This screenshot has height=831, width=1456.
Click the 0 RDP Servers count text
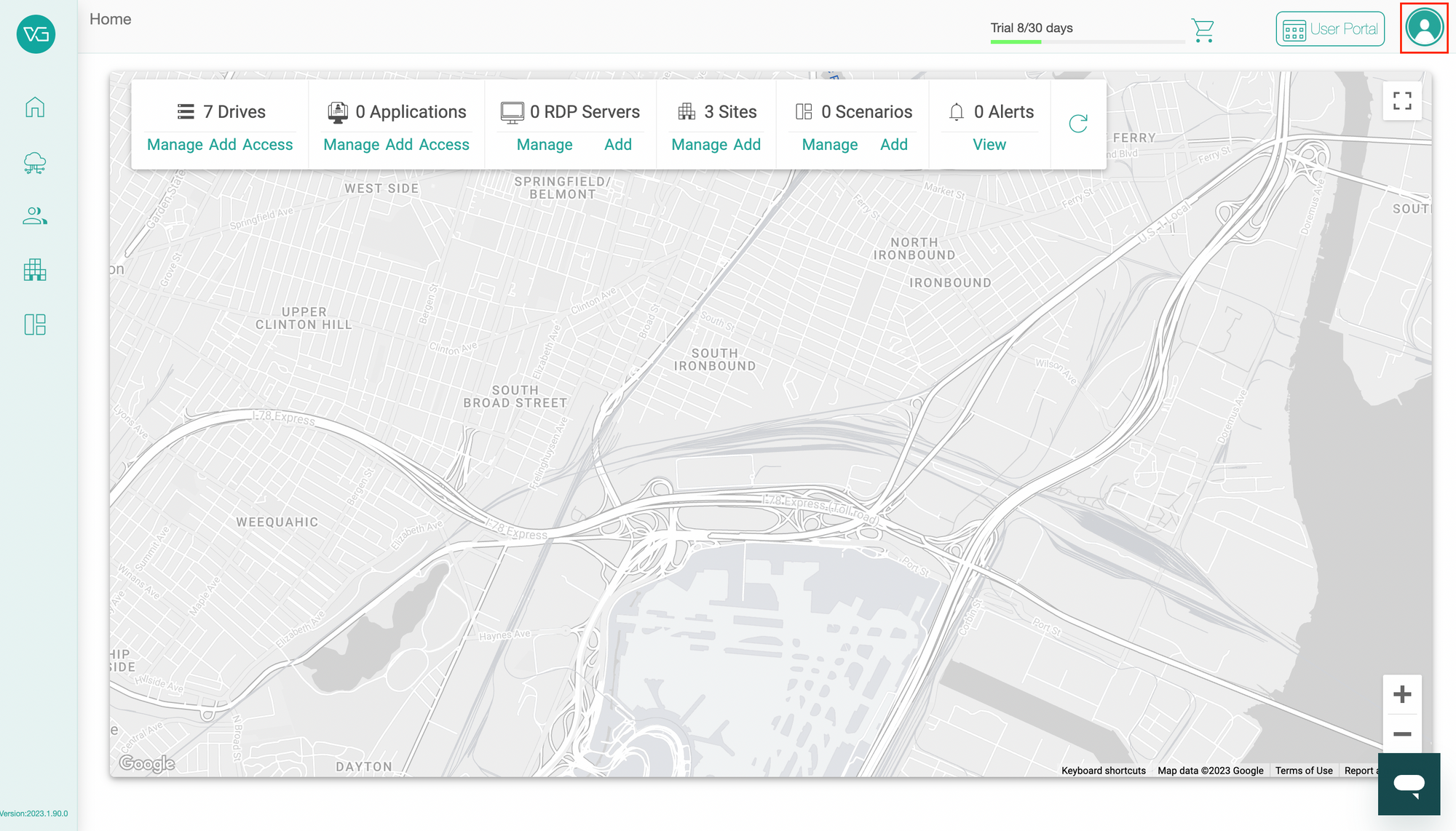coord(585,112)
